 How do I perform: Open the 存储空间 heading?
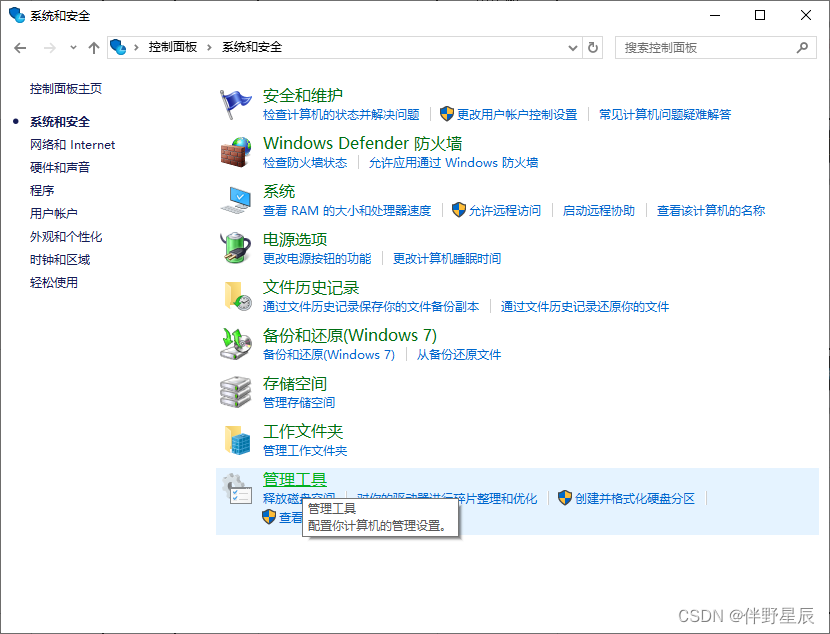(295, 383)
